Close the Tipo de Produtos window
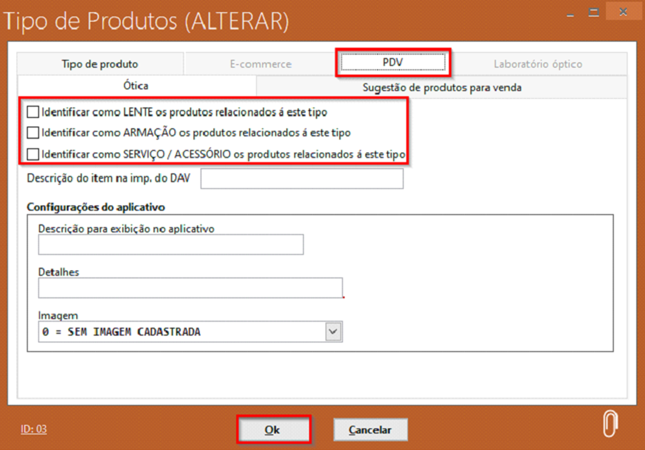Viewport: 645px width, 450px height. tap(622, 14)
